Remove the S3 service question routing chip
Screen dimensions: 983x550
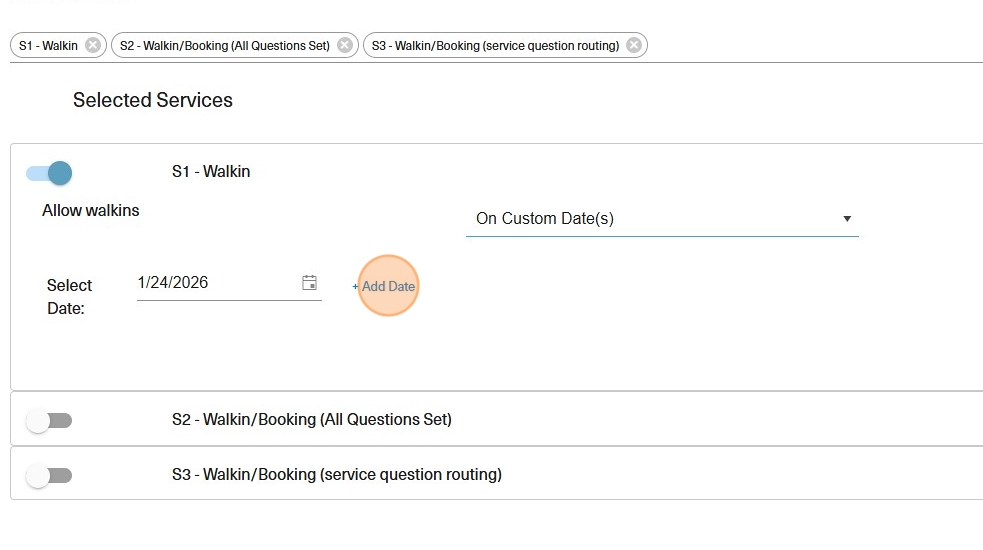634,45
